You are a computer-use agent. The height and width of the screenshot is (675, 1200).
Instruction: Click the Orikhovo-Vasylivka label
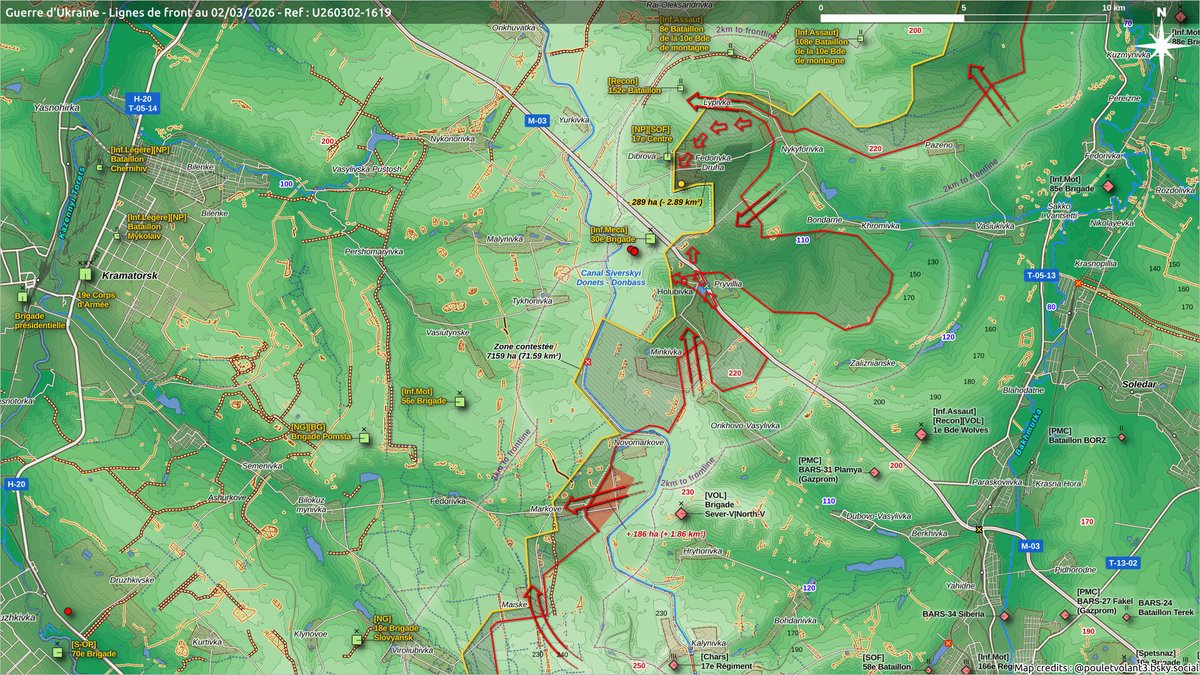[x=745, y=425]
